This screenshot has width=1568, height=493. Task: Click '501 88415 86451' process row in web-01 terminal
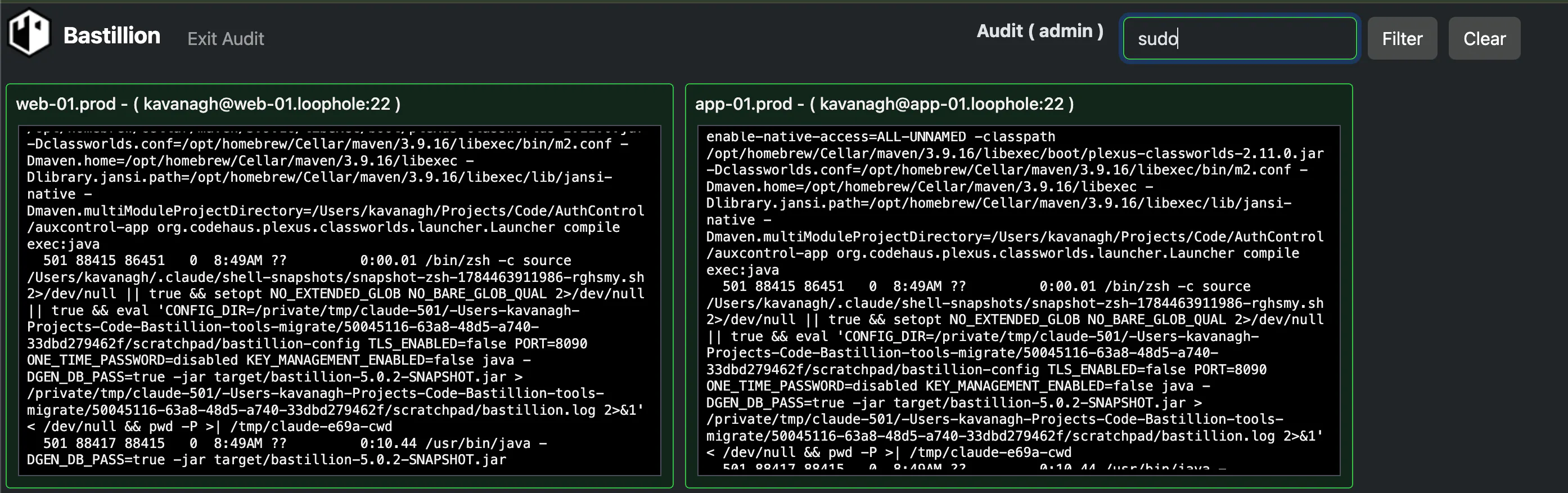[307, 260]
